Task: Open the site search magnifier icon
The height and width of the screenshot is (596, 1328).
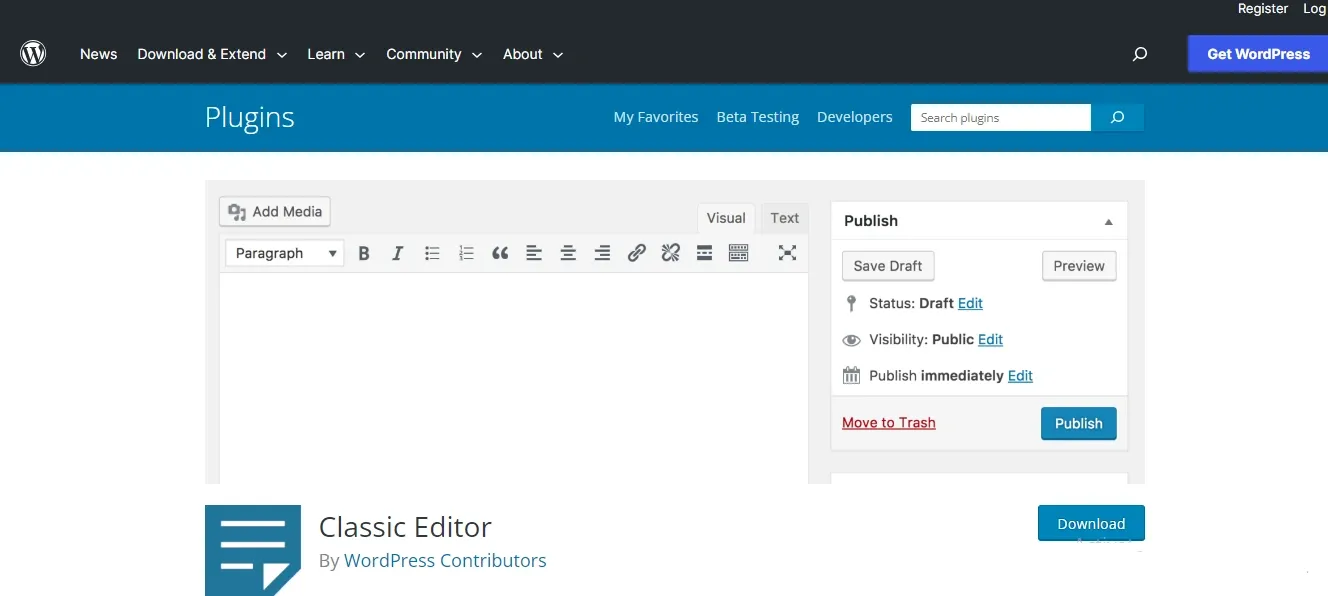Action: (x=1139, y=54)
